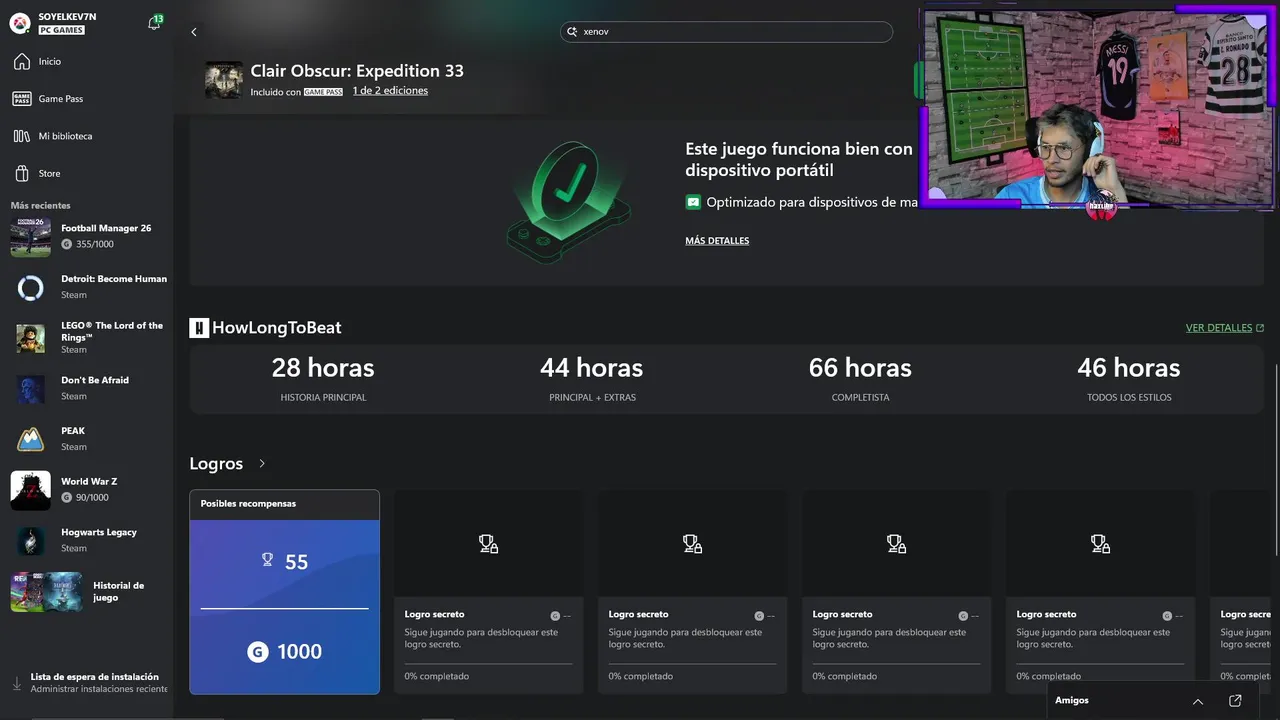Click the Hogwarts Legacy game icon
1280x720 pixels.
30,541
